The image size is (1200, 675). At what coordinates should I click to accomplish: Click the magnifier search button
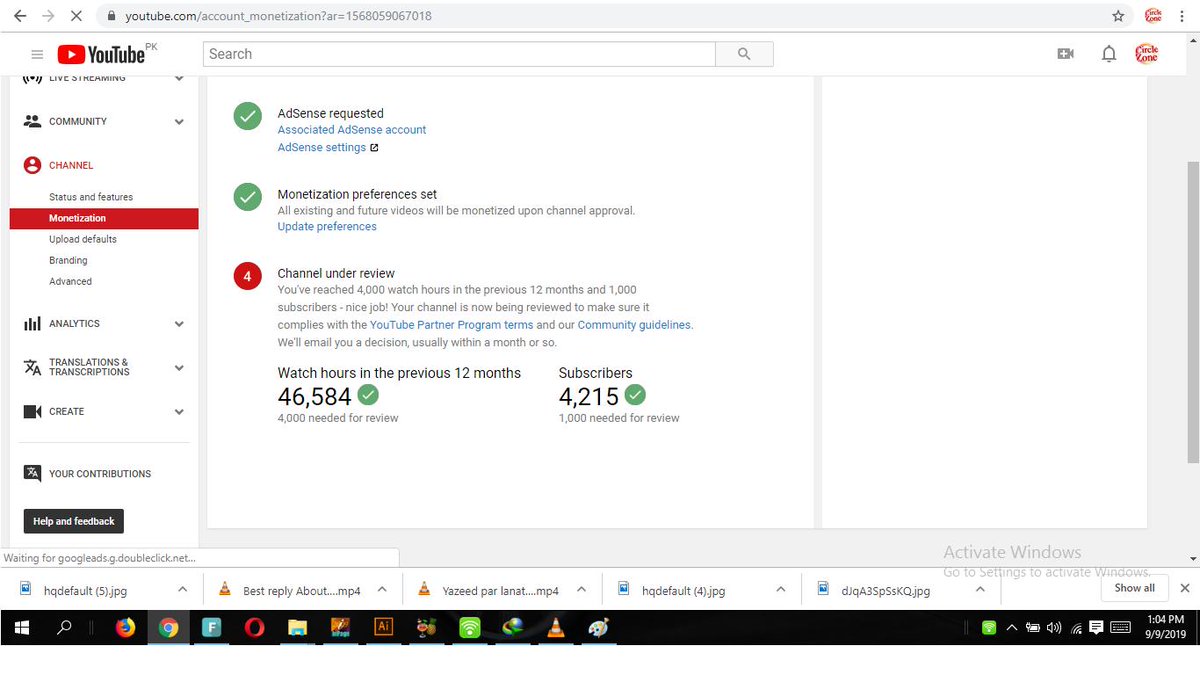pyautogui.click(x=744, y=54)
